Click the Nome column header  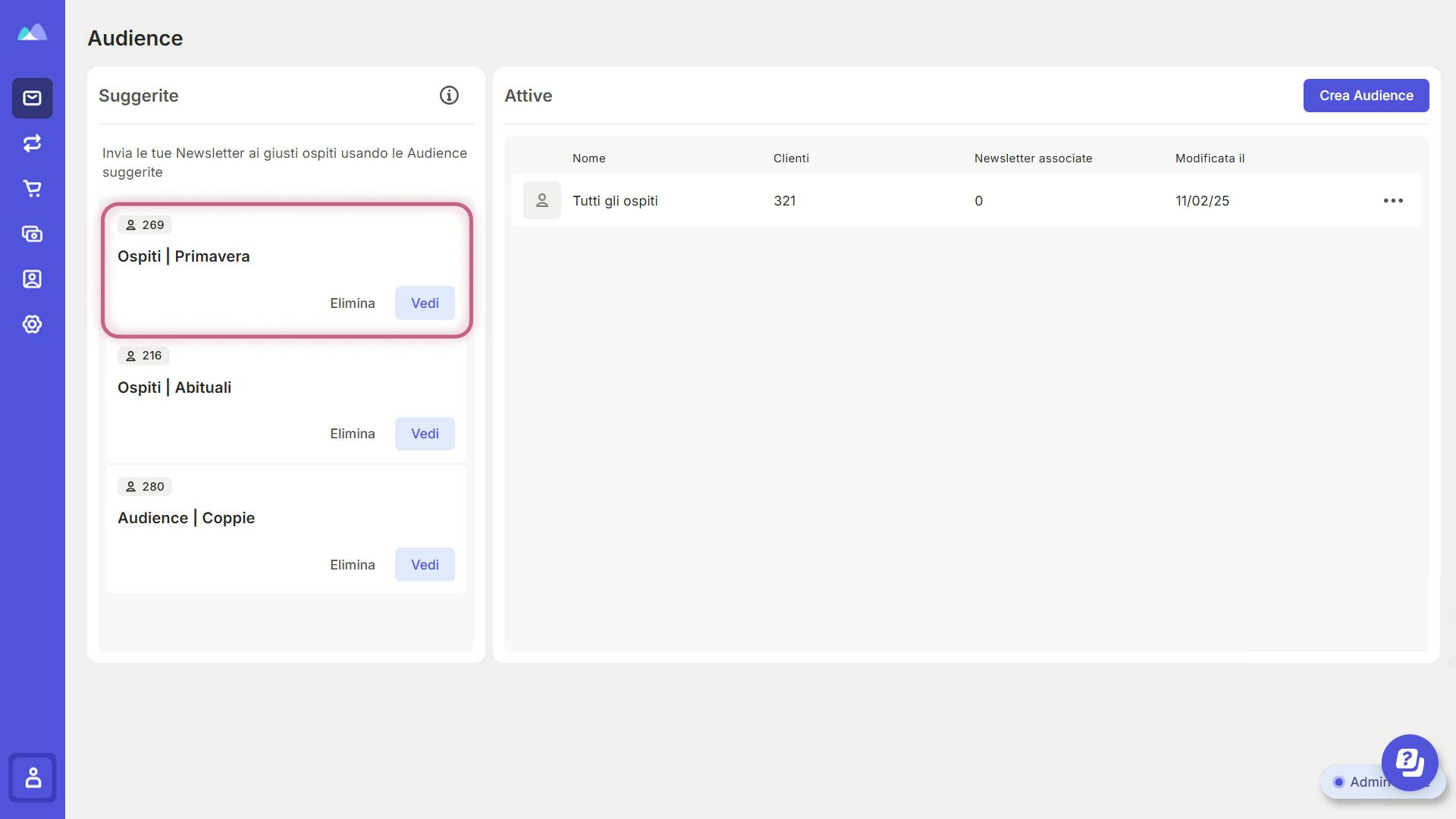pos(588,158)
